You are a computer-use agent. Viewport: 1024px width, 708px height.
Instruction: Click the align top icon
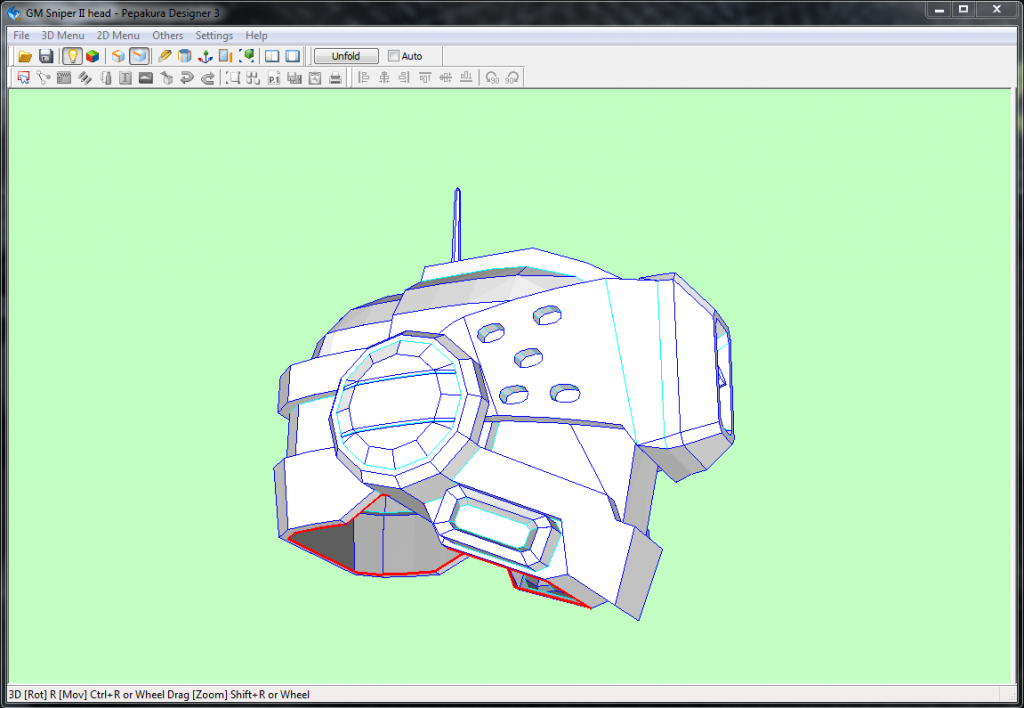[425, 78]
